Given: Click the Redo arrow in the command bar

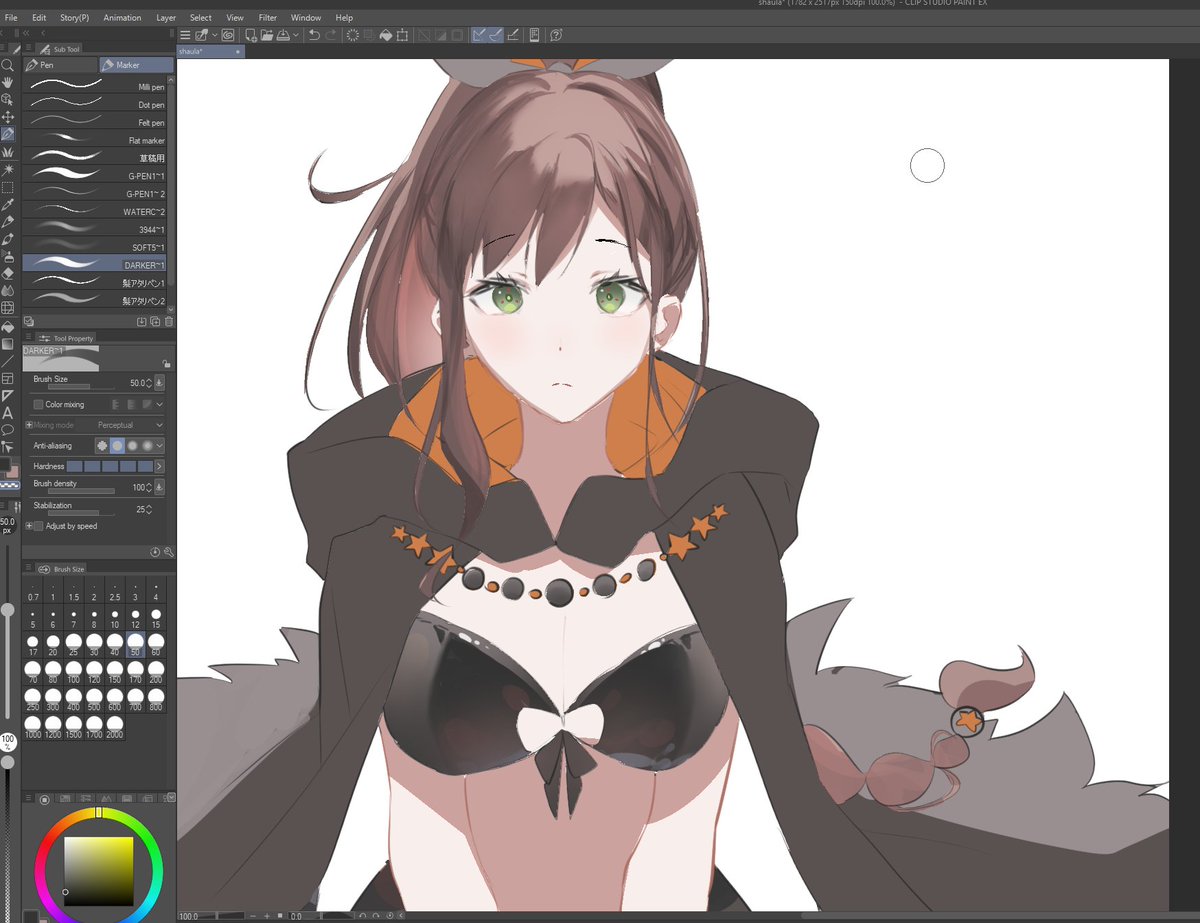Looking at the screenshot, I should [331, 35].
